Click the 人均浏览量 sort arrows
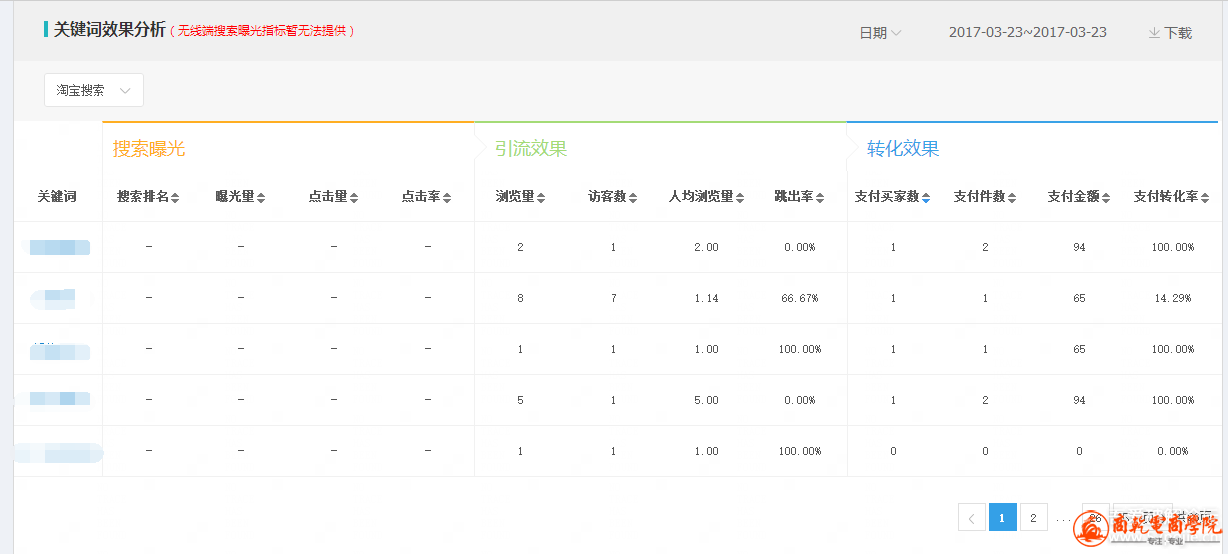Viewport: 1228px width, 554px height. coord(740,198)
